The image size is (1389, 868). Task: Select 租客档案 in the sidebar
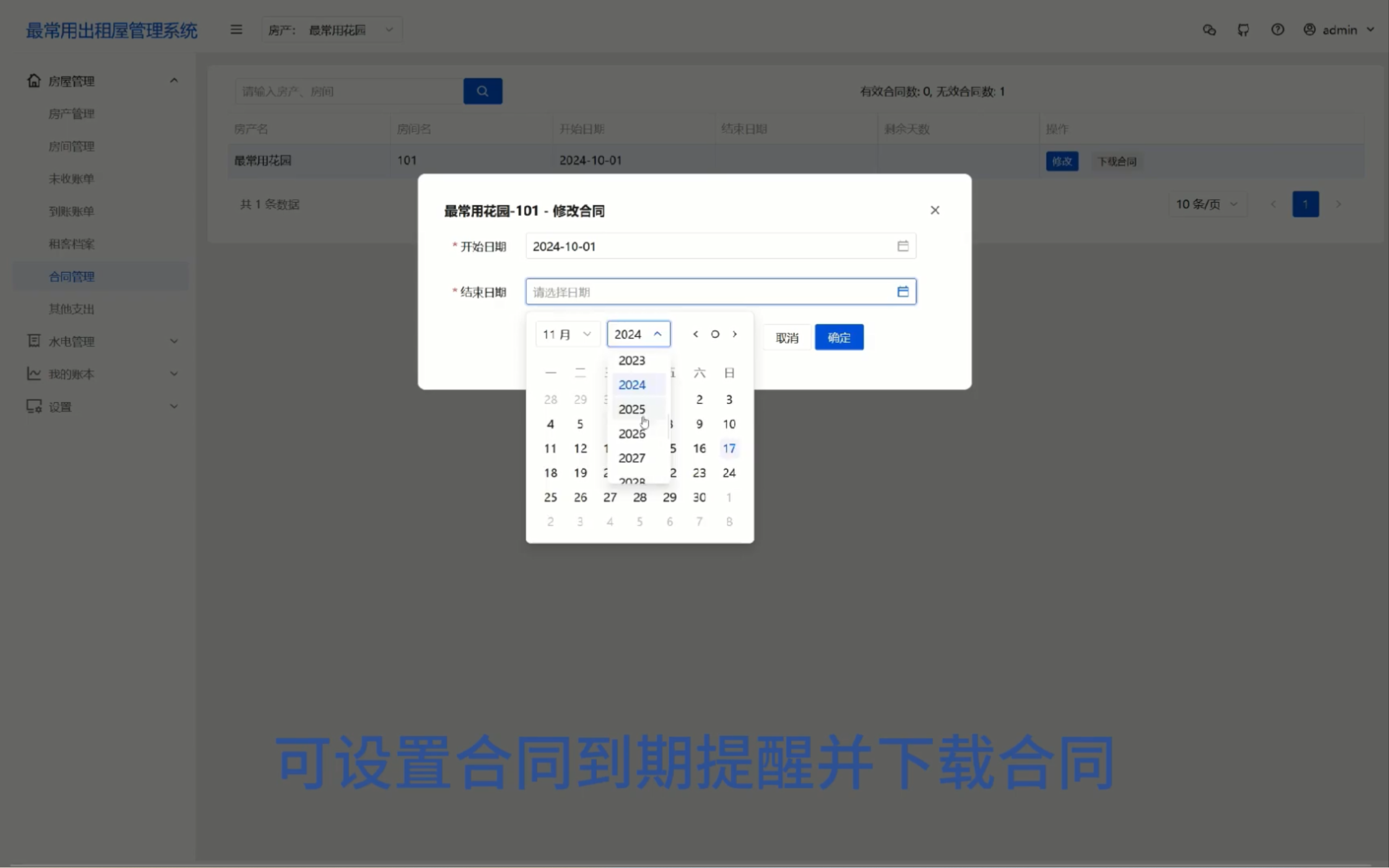click(x=71, y=244)
